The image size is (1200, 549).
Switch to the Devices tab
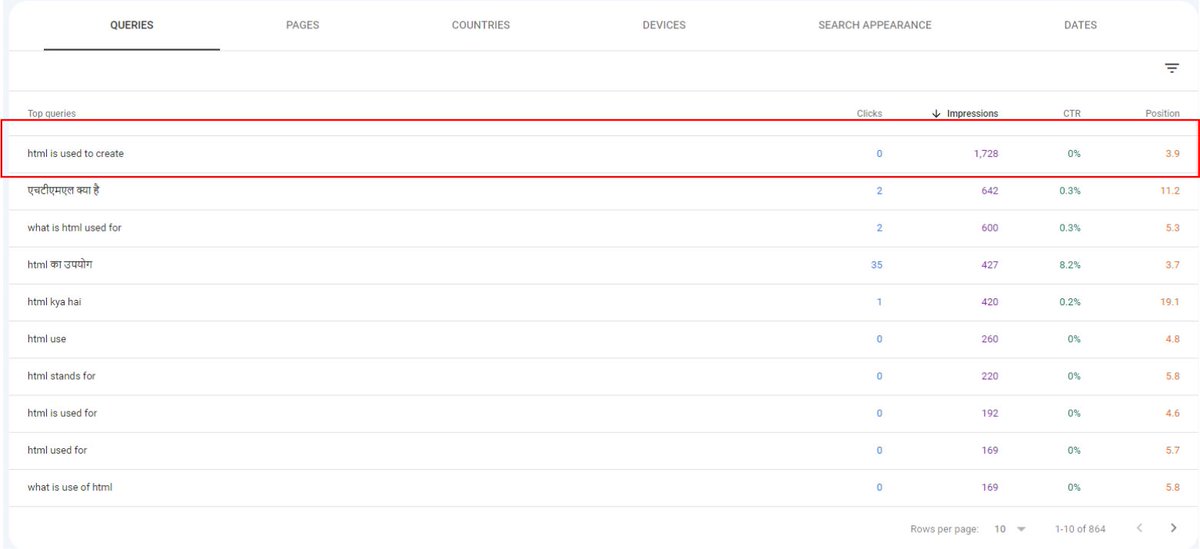664,25
